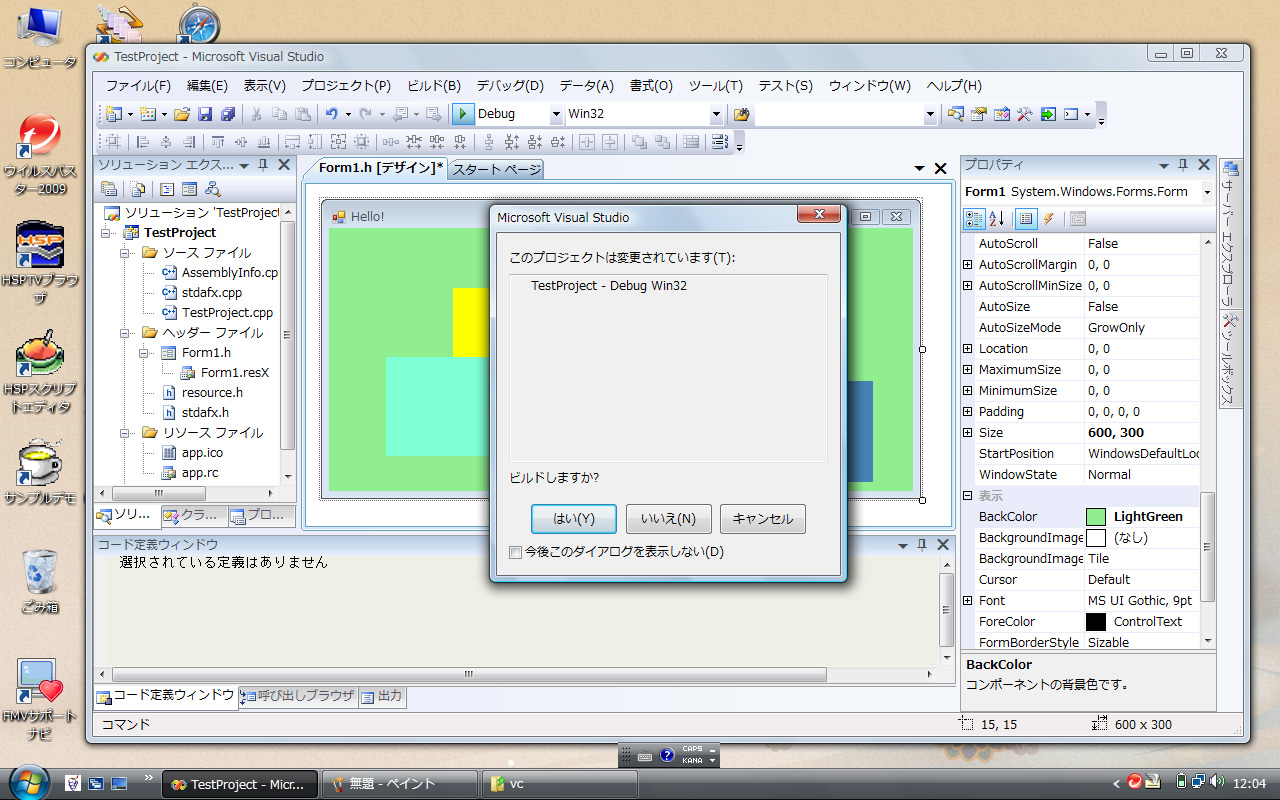
Task: Collapse the ヘッダー ファイル folder node
Action: point(126,333)
